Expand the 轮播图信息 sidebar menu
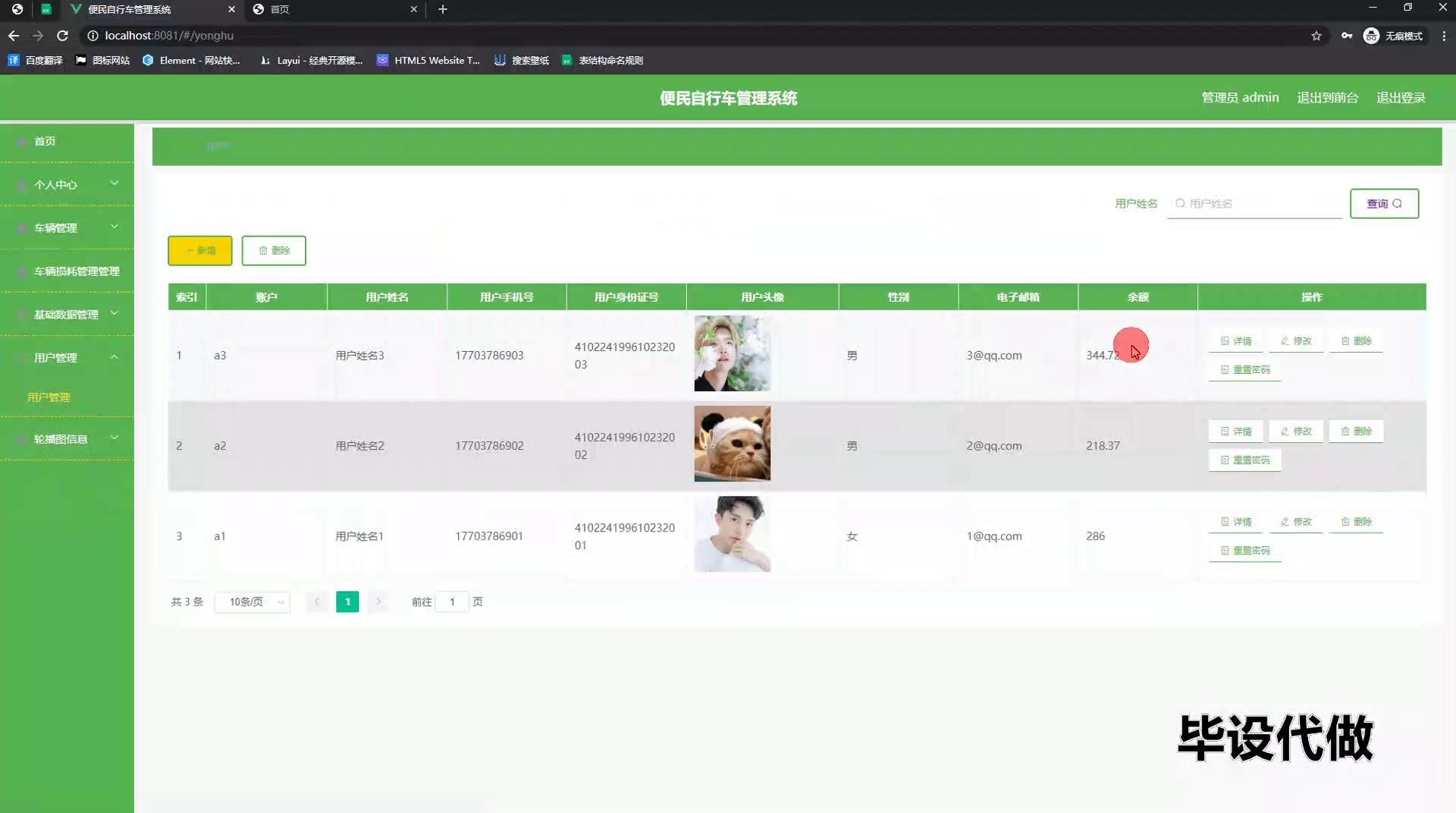 coord(67,438)
